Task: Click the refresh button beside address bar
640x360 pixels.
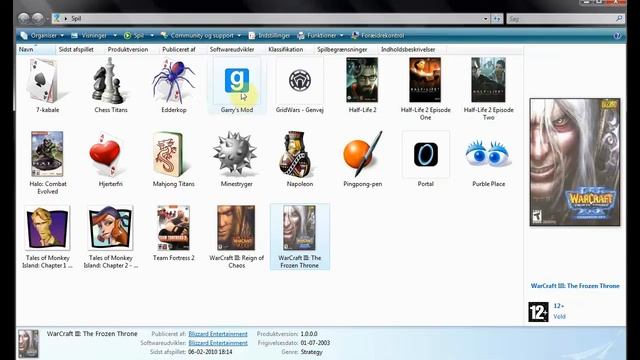Action: click(x=497, y=18)
